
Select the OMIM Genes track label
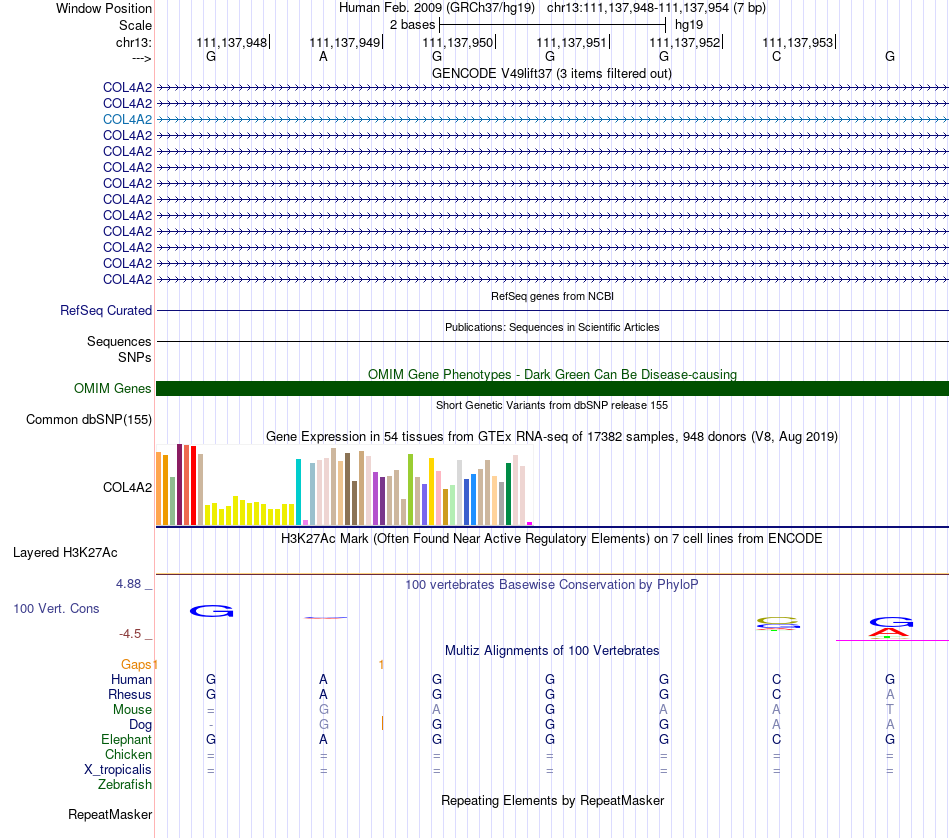tap(112, 388)
